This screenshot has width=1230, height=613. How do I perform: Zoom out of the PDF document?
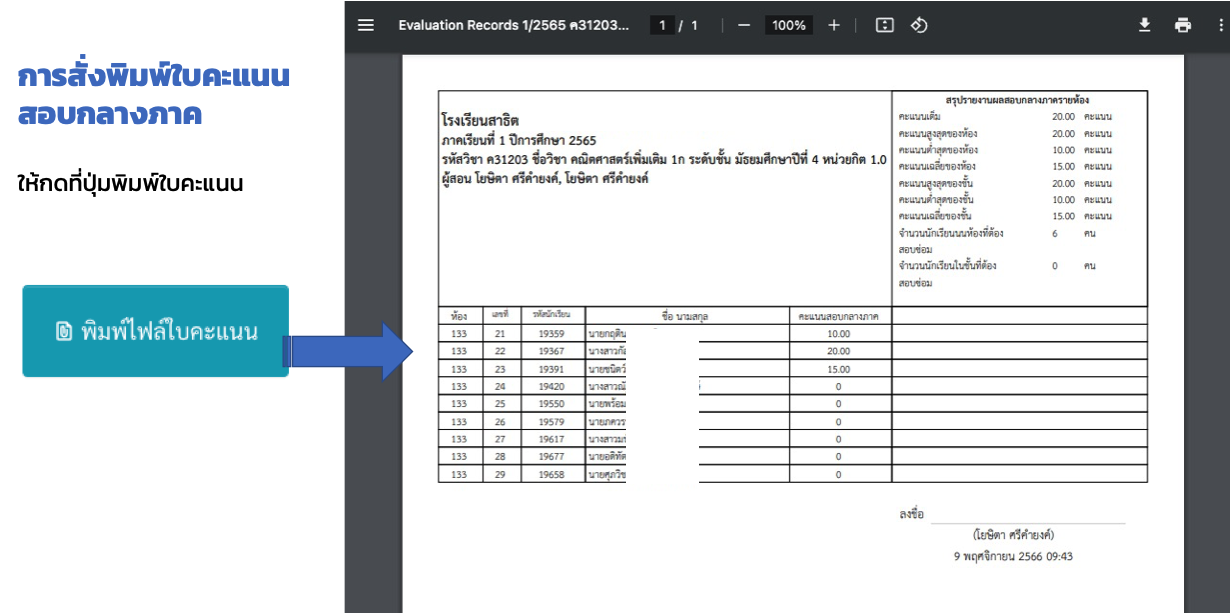pos(743,25)
